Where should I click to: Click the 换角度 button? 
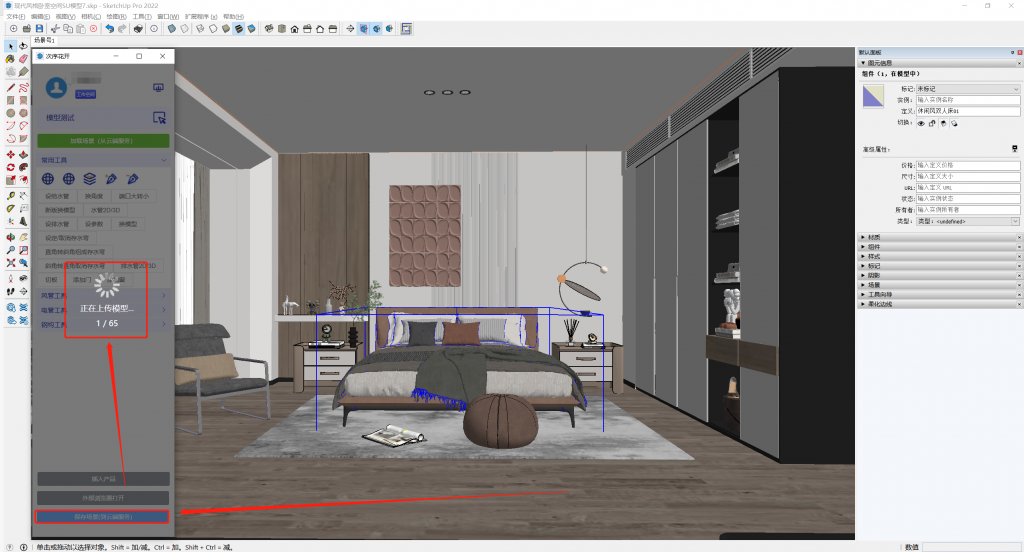click(x=93, y=196)
